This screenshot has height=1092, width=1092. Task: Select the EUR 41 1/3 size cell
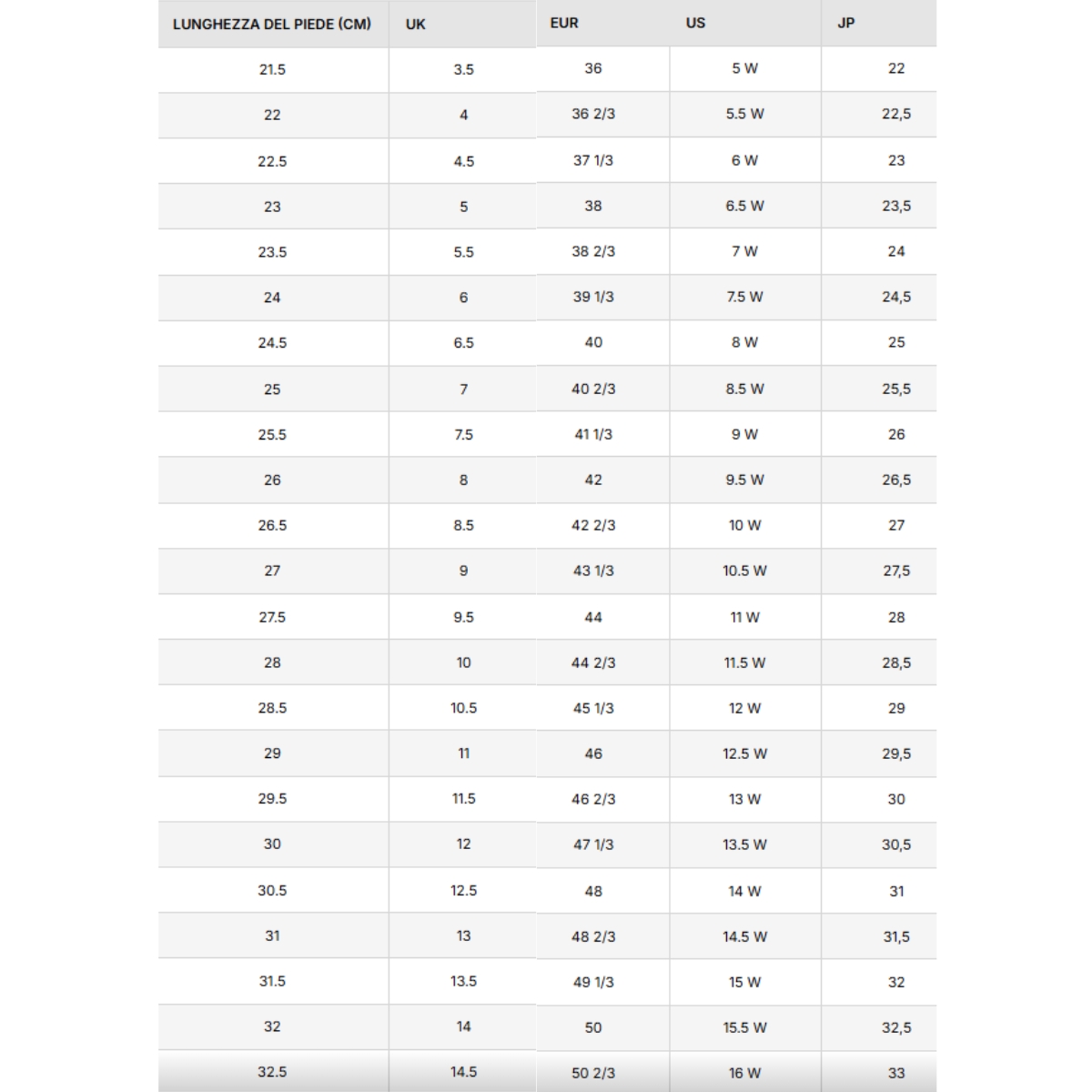click(593, 434)
